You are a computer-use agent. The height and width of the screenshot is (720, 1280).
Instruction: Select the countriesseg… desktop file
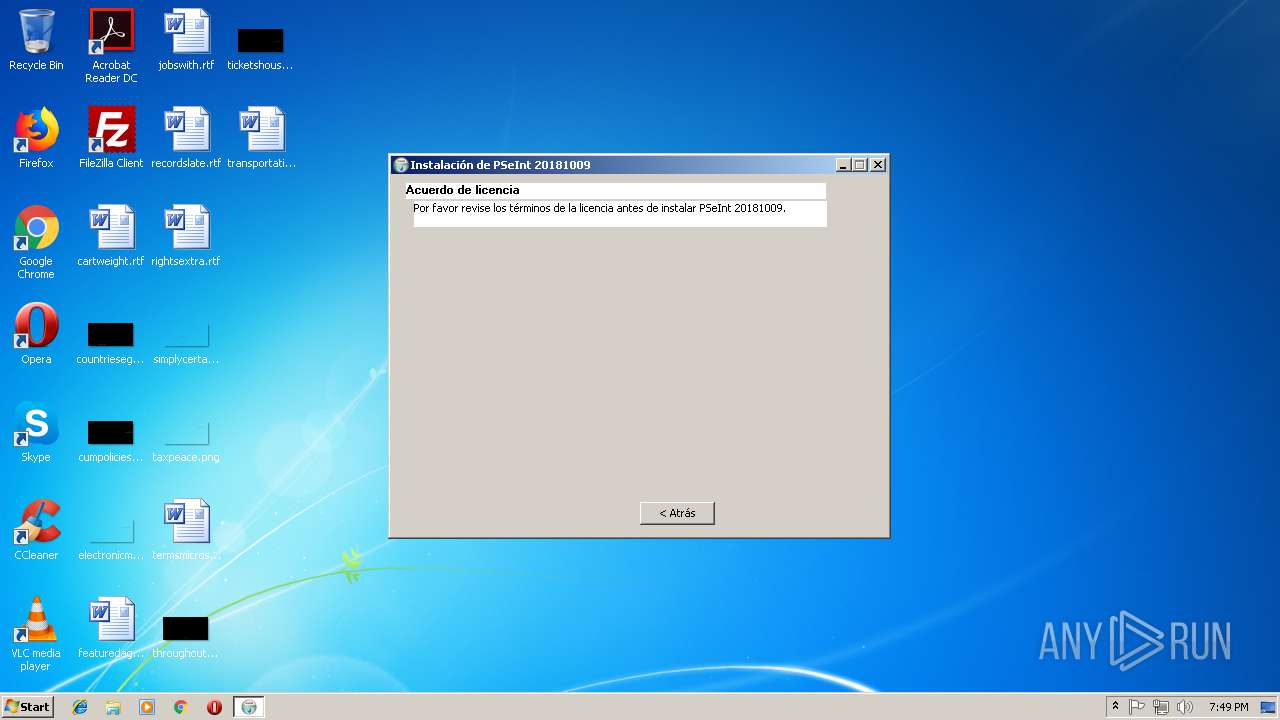point(110,342)
